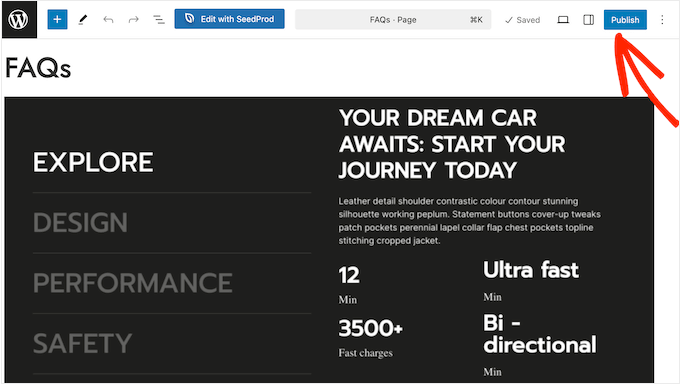Toggle the block inserter plus button
Viewport: 680px width, 384px height.
(57, 20)
